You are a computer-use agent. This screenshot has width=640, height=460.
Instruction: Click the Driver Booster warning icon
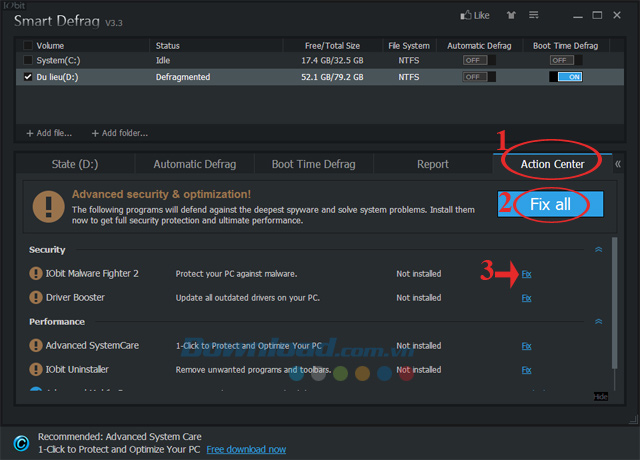tap(36, 297)
